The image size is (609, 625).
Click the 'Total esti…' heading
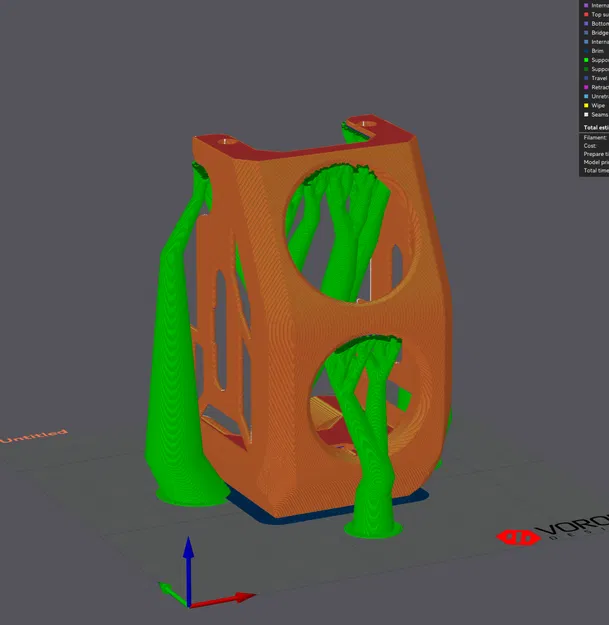tap(596, 128)
